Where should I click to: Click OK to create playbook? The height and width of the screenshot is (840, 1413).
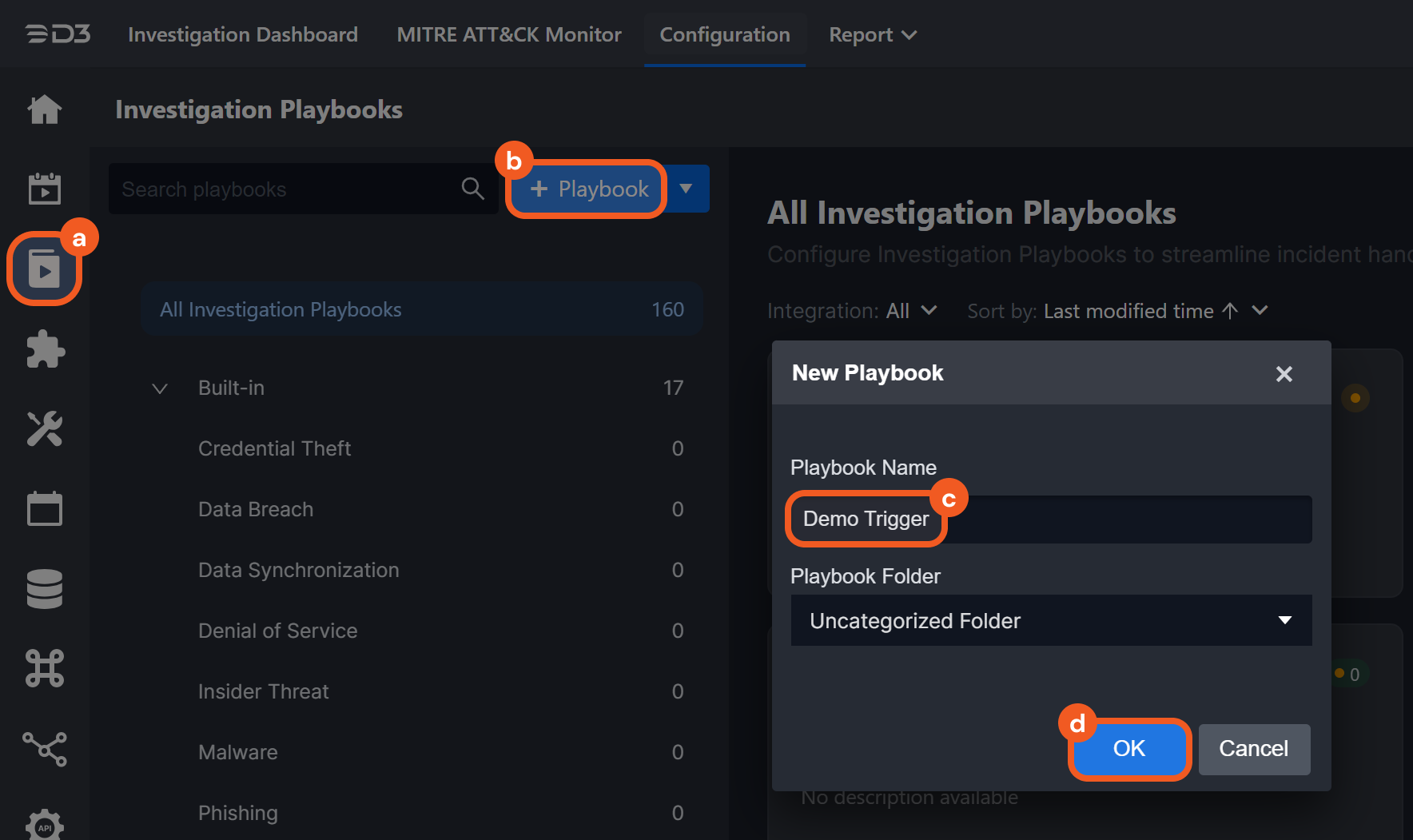(1128, 749)
